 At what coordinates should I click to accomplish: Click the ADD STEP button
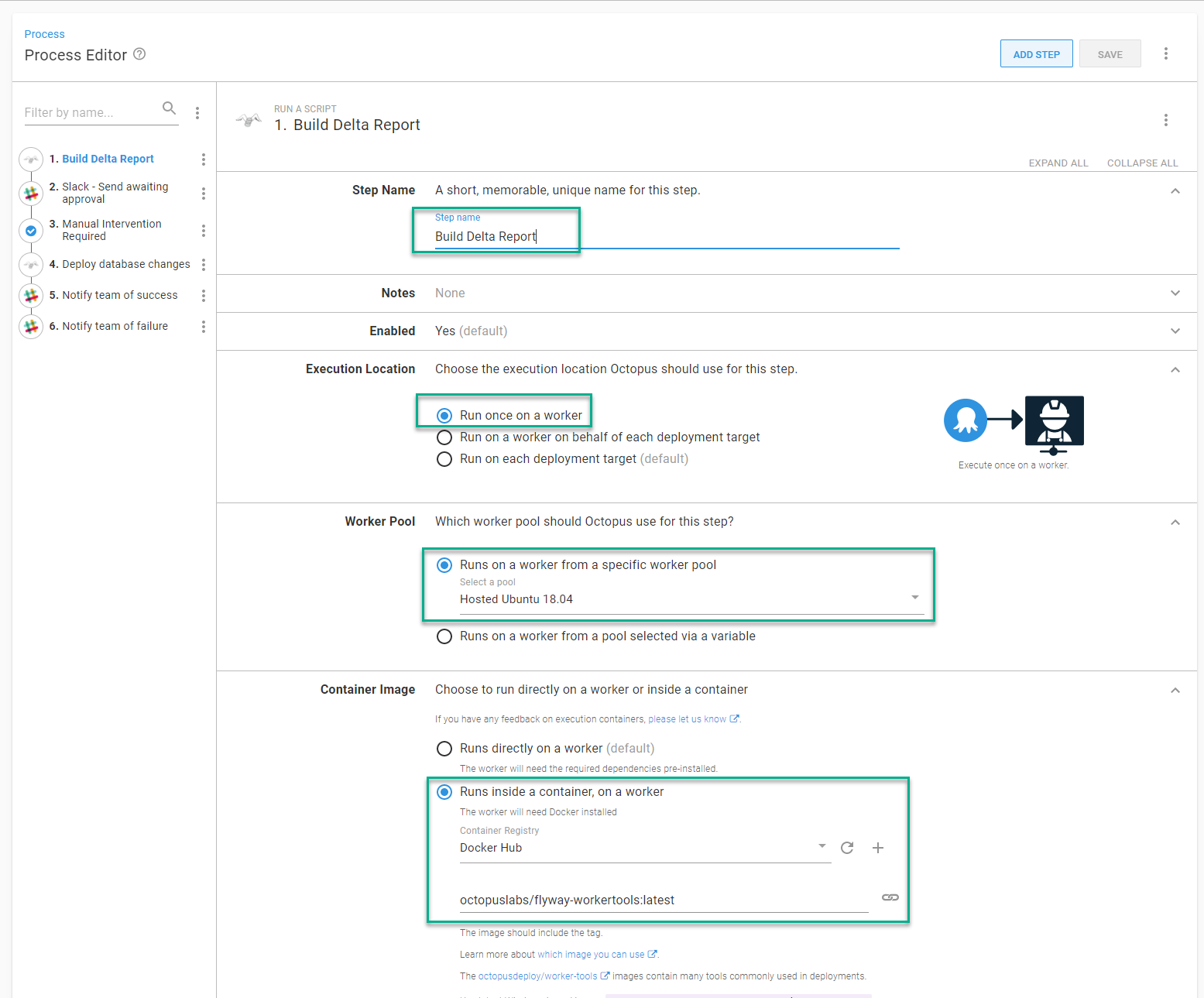click(1036, 53)
